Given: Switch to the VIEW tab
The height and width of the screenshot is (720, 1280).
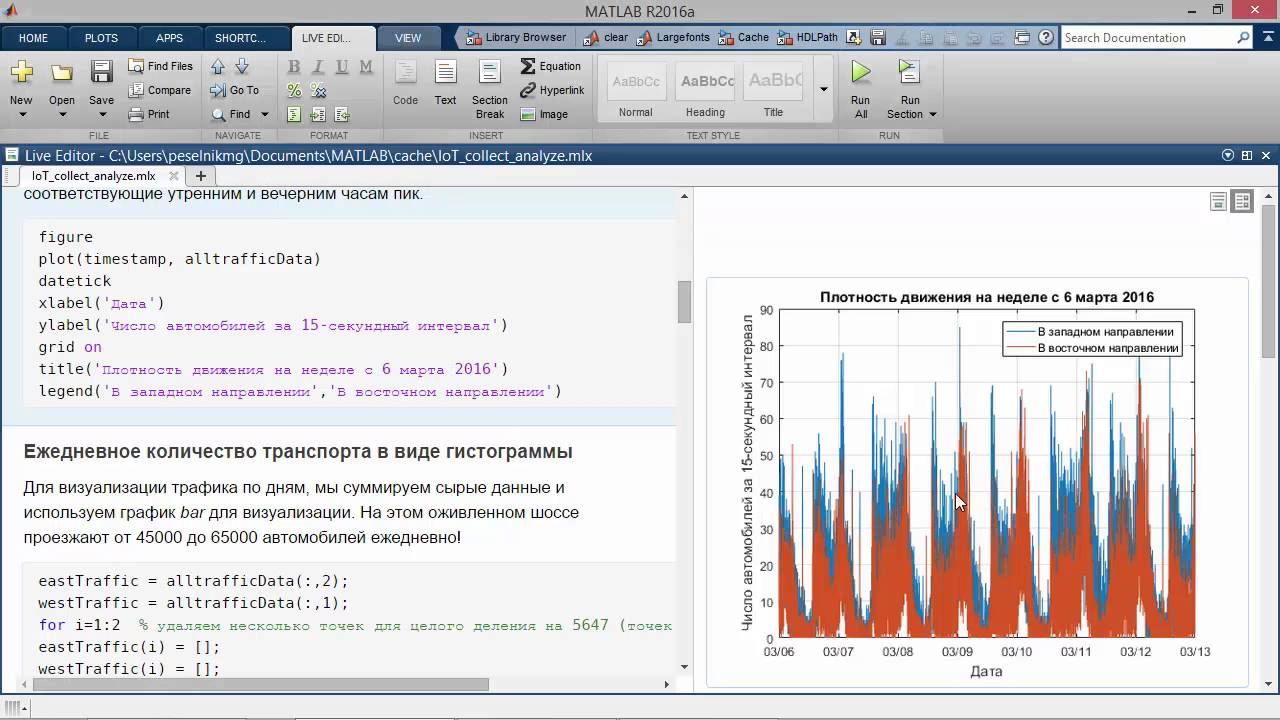Looking at the screenshot, I should 408,38.
